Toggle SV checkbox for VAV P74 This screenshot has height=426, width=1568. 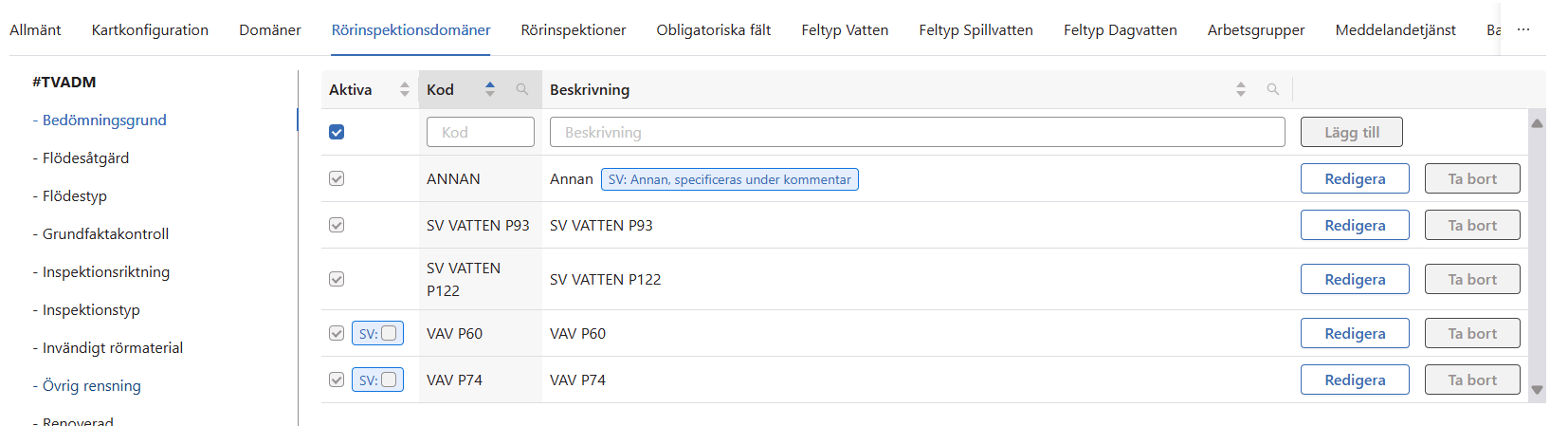(389, 380)
